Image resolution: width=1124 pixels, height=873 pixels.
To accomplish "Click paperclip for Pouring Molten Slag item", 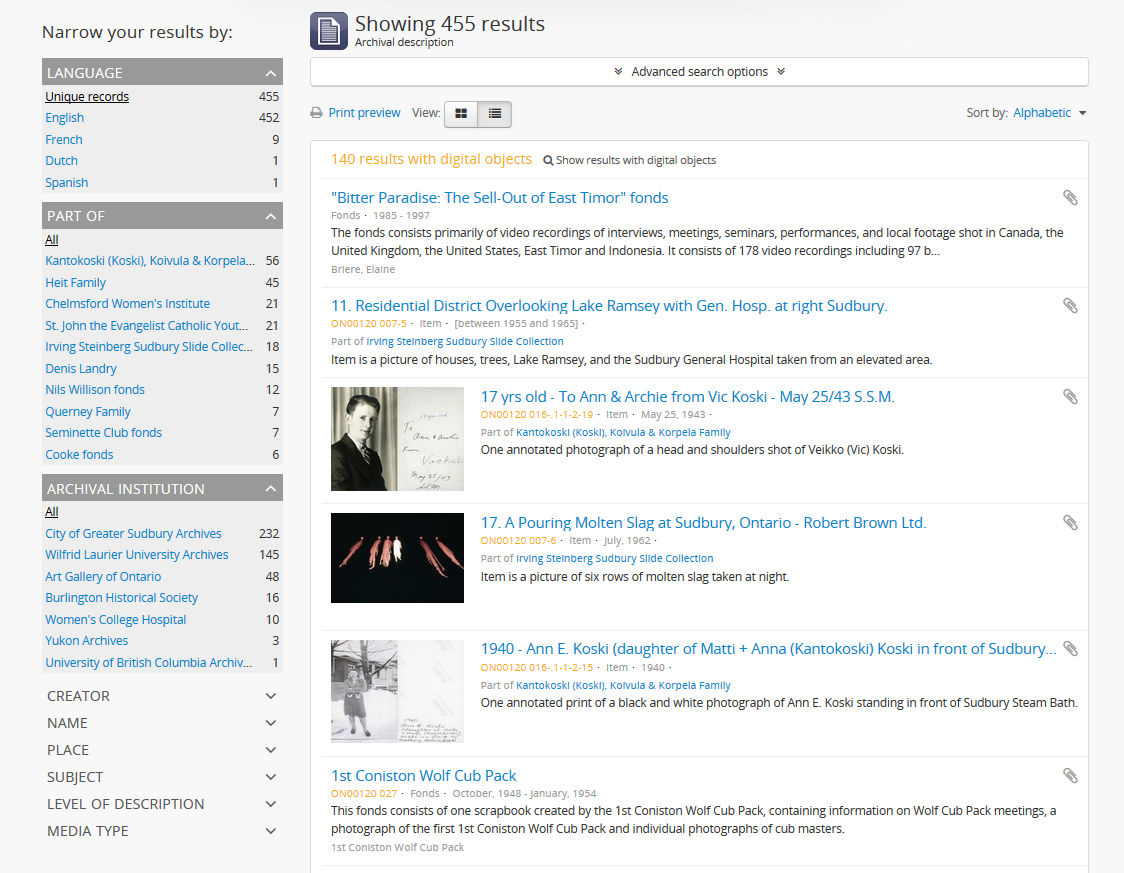I will [x=1070, y=523].
